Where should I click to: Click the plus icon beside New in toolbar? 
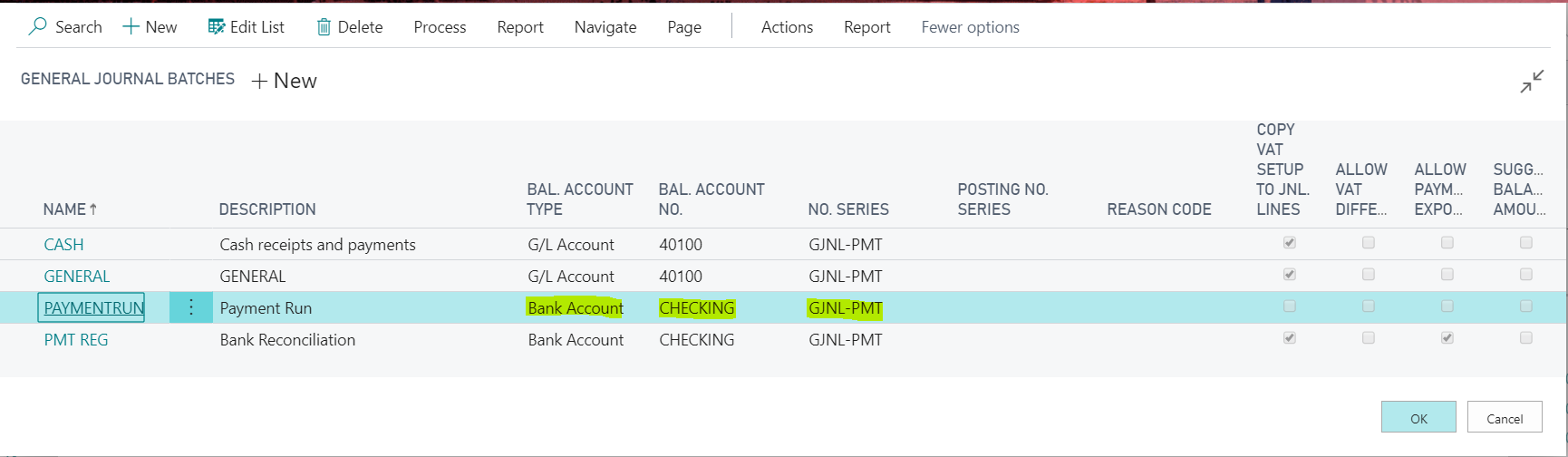(x=131, y=27)
